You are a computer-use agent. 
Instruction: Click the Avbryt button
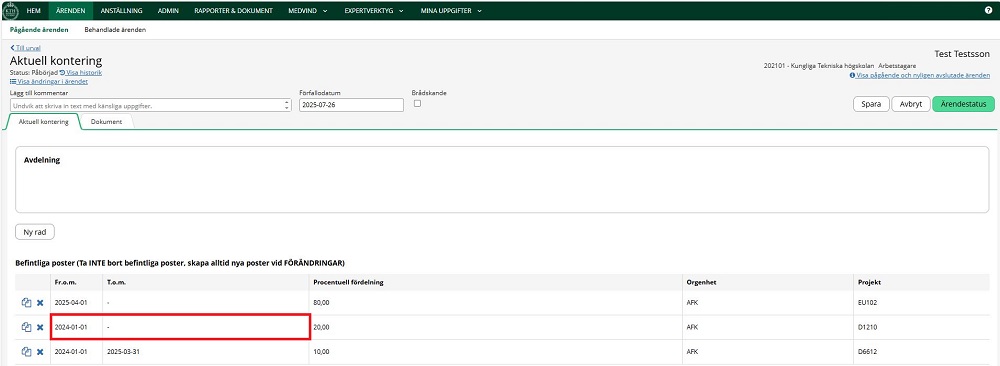point(910,104)
